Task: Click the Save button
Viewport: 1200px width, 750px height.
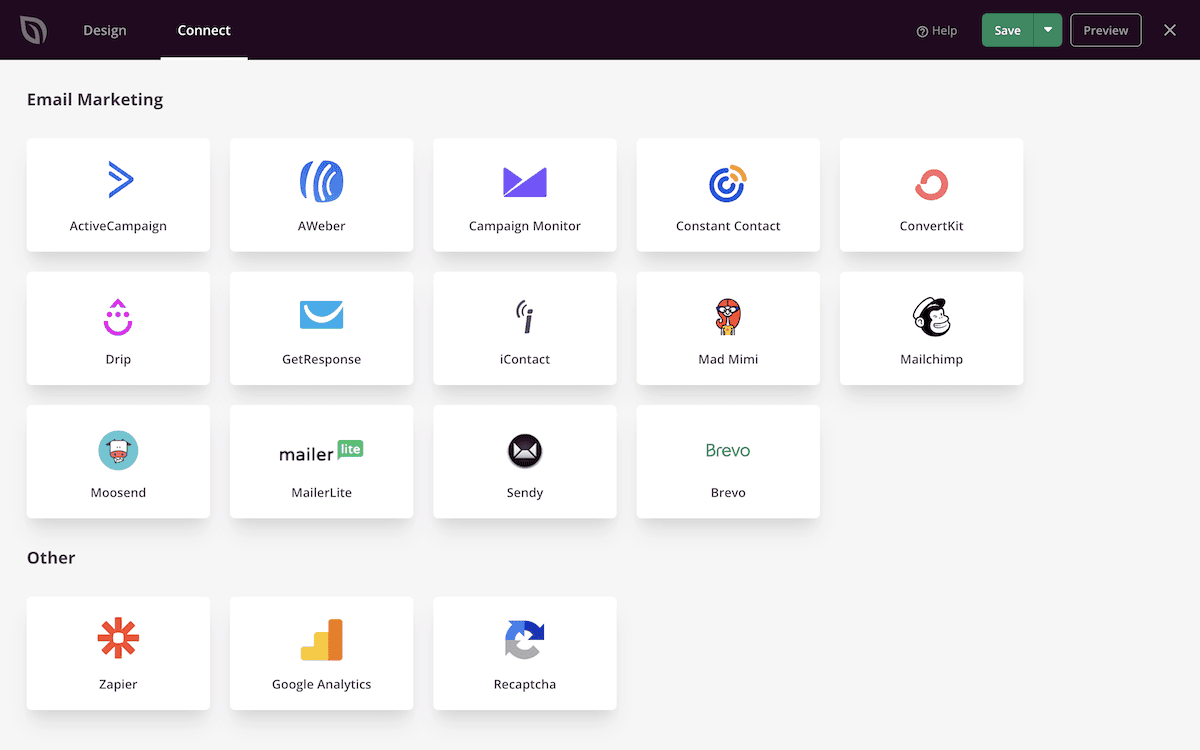Action: [1008, 30]
